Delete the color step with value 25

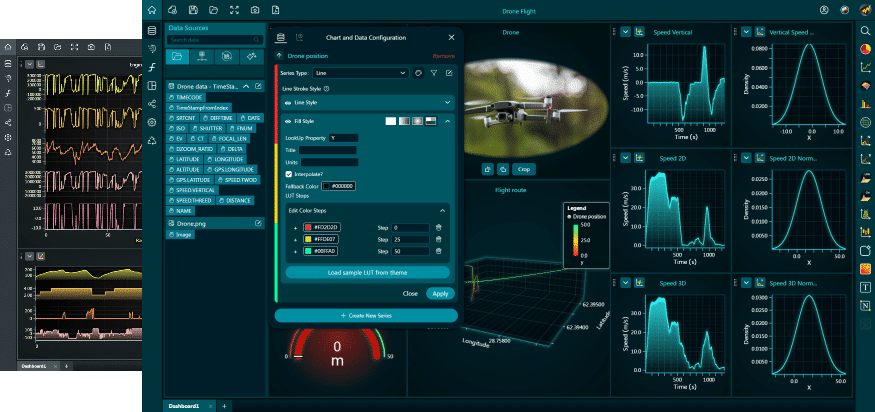point(437,241)
